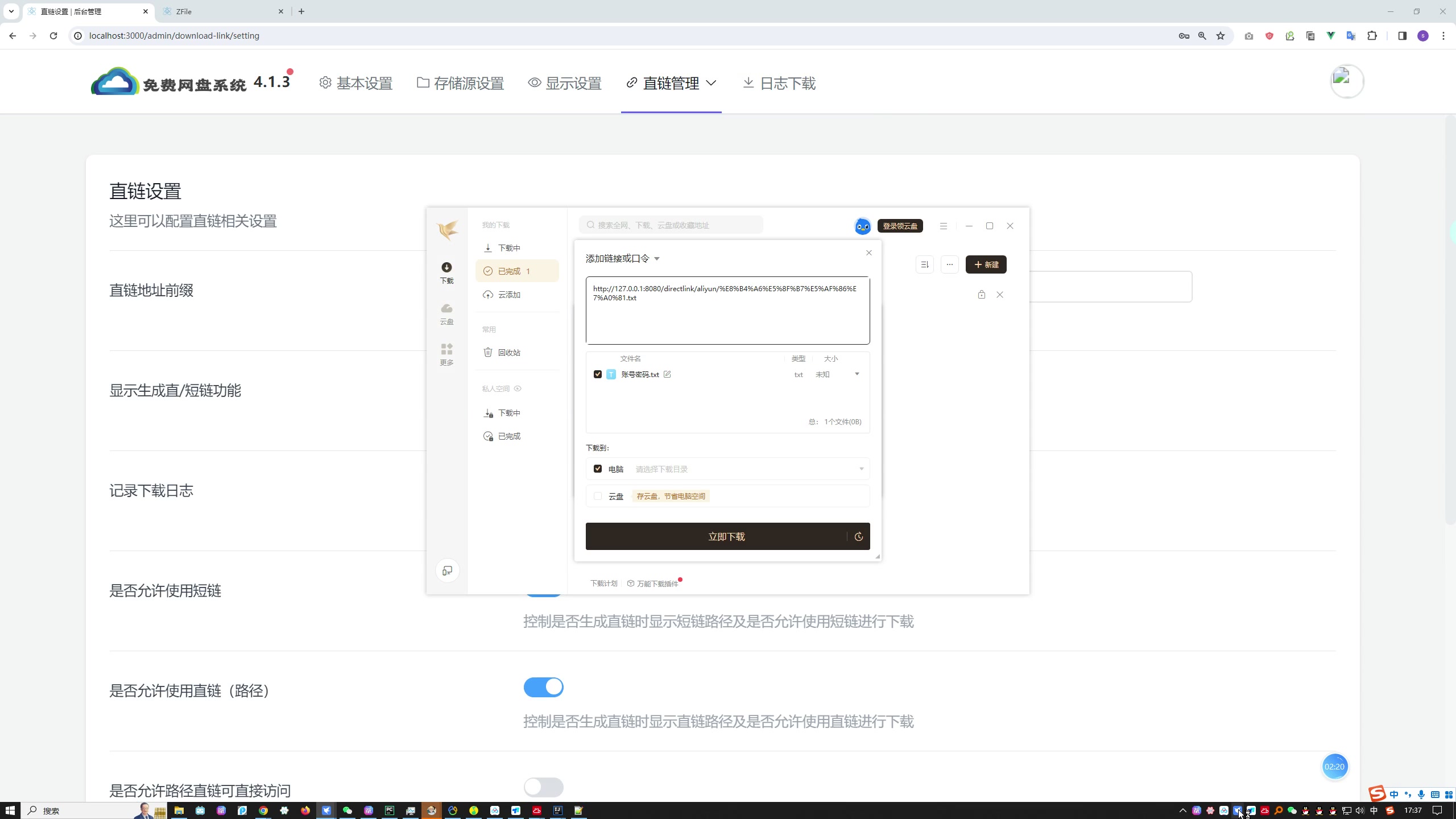Click the Chrome profile avatar
Viewport: 1456px width, 819px height.
click(x=1423, y=36)
